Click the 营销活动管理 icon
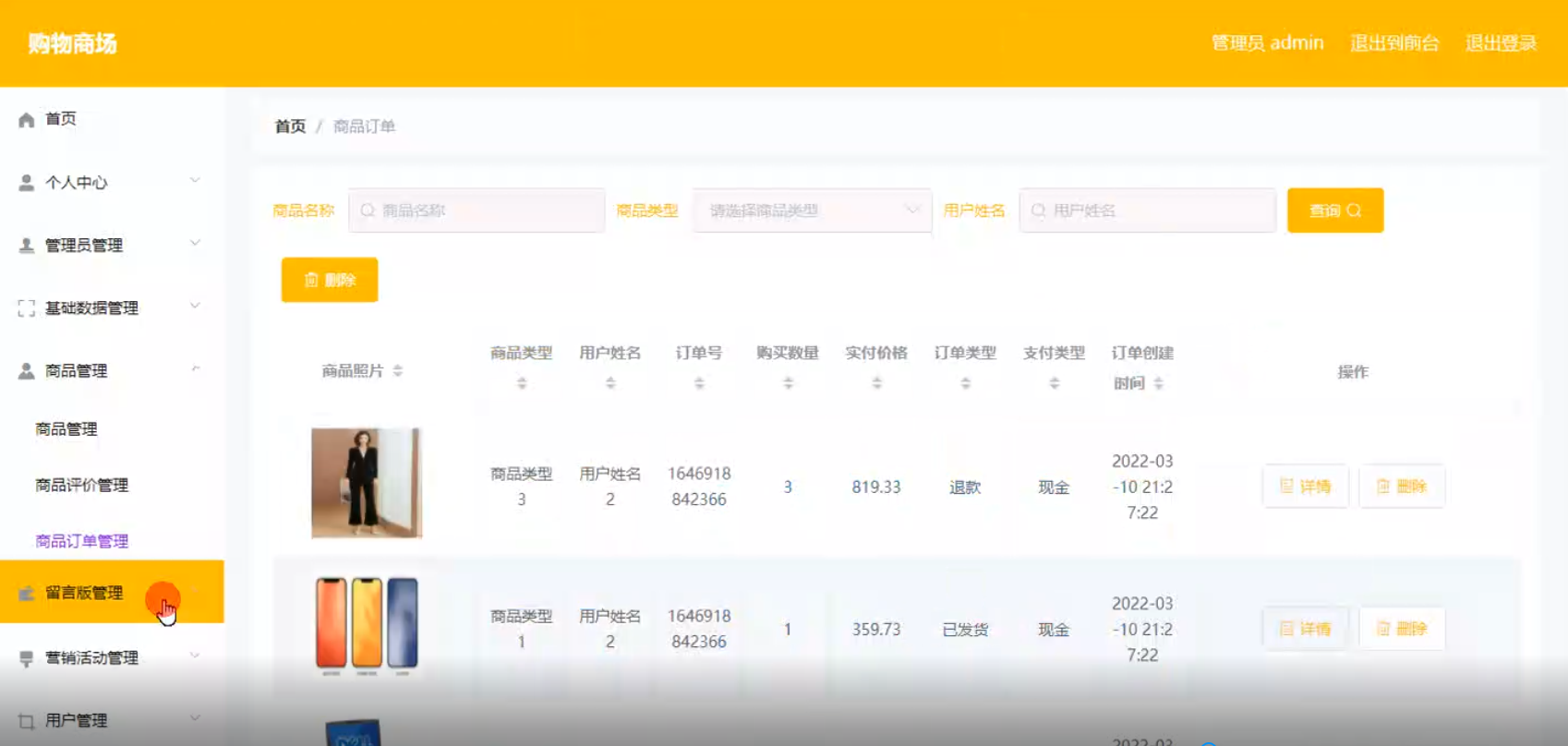The height and width of the screenshot is (746, 1568). [x=27, y=658]
